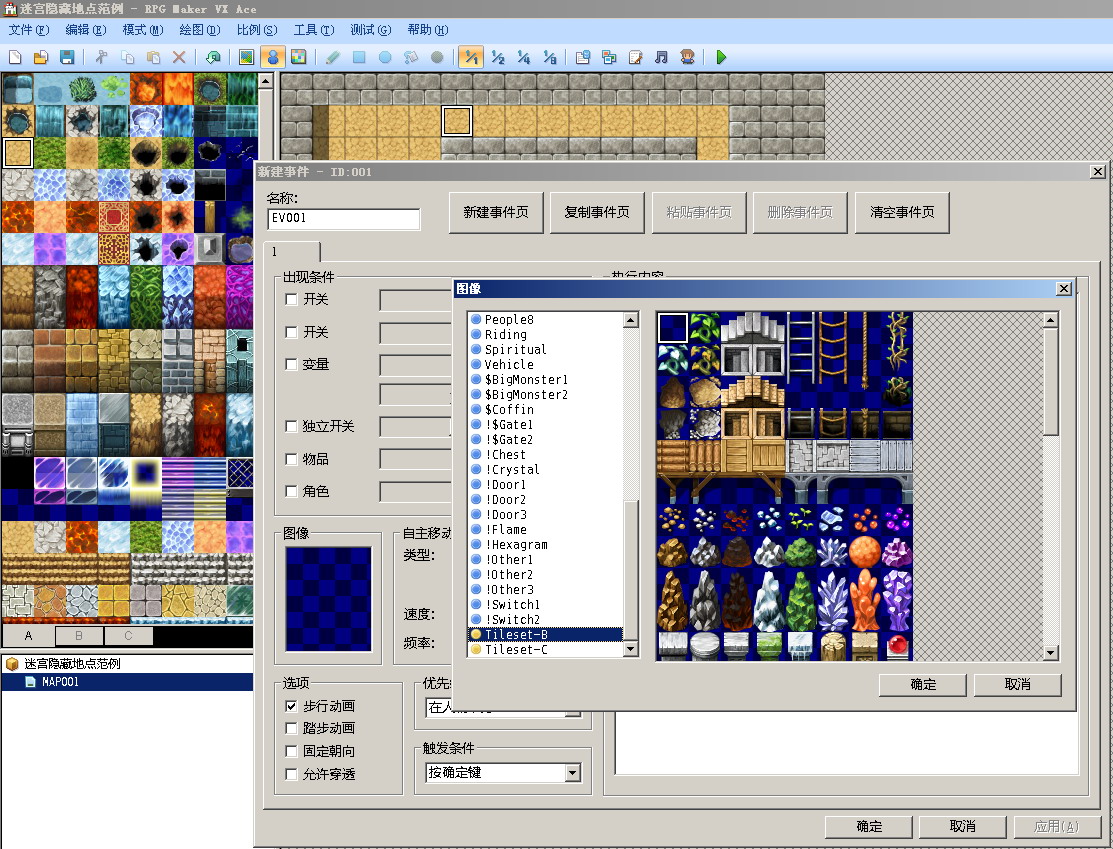Switch to Region editing mode icon
This screenshot has width=1113, height=849.
[x=299, y=57]
